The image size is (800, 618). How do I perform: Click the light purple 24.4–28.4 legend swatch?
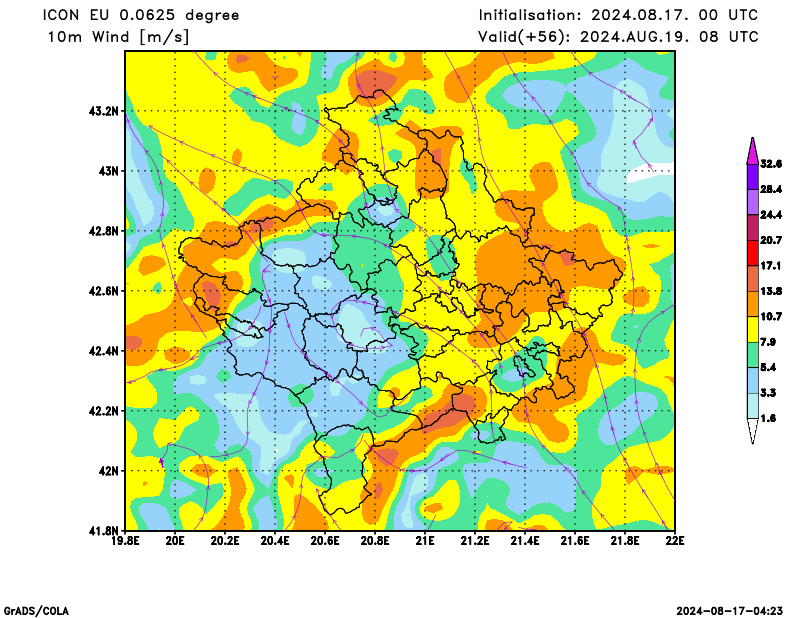(x=752, y=202)
